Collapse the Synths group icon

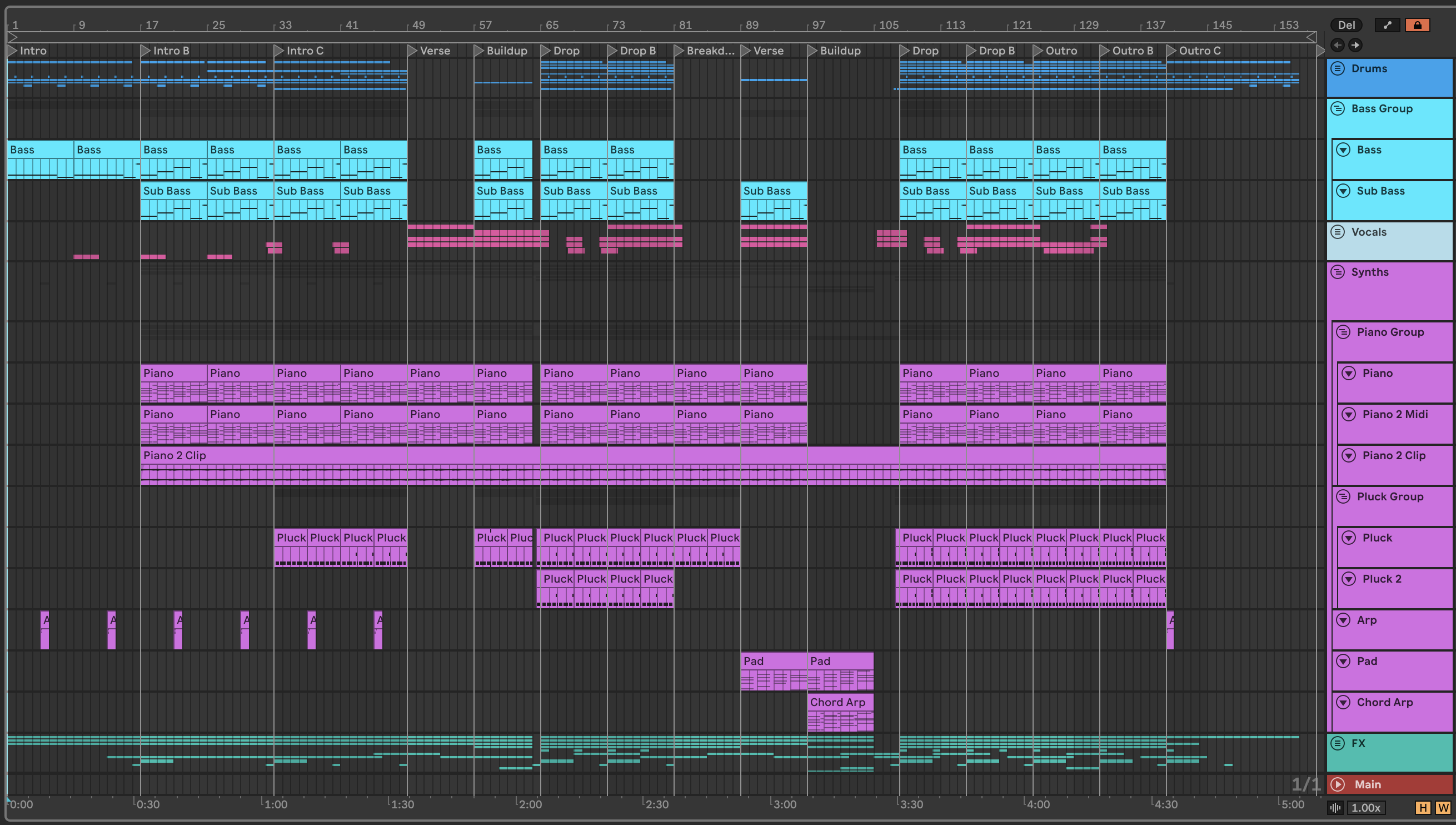tap(1338, 272)
